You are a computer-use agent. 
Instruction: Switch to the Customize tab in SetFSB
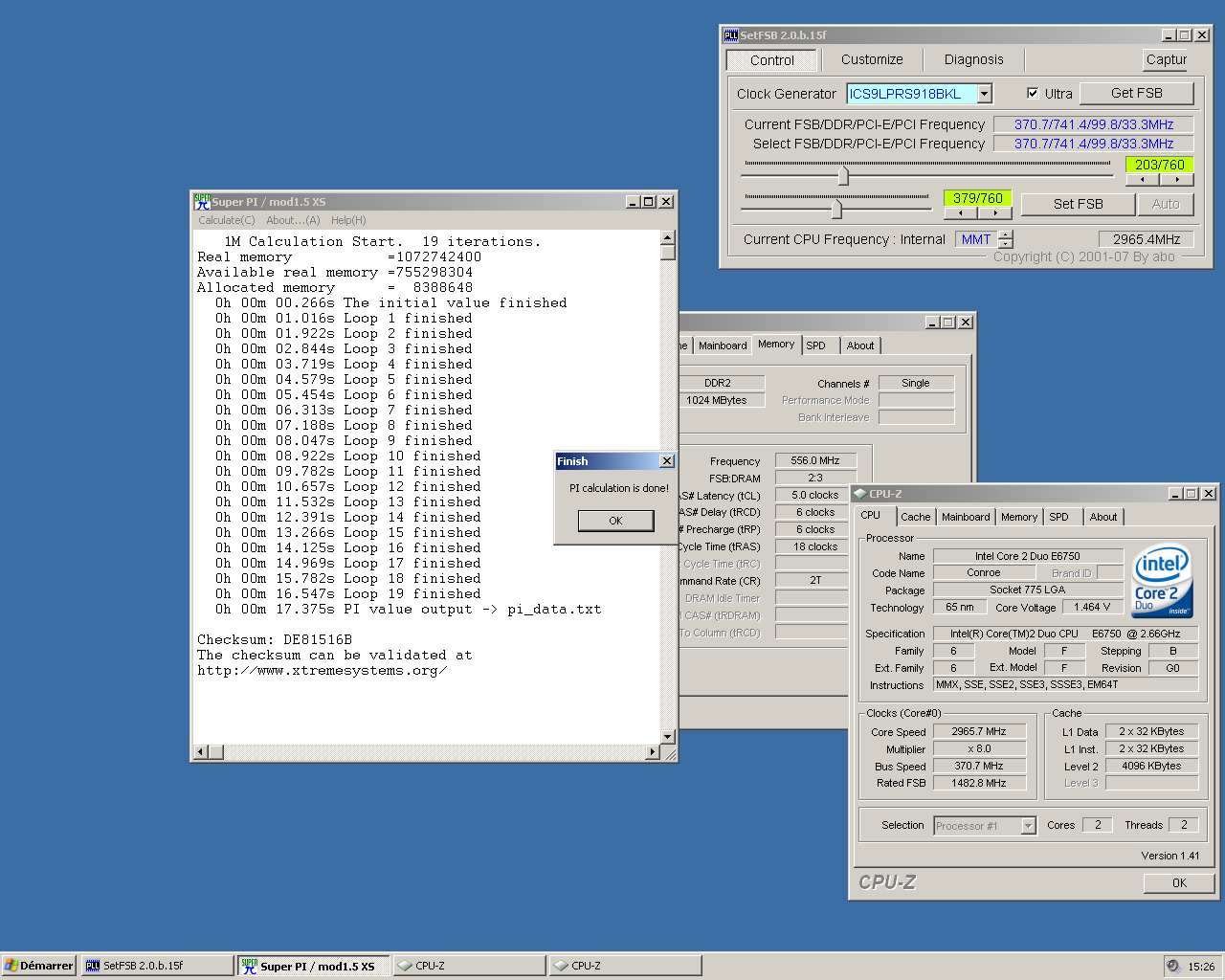tap(872, 59)
